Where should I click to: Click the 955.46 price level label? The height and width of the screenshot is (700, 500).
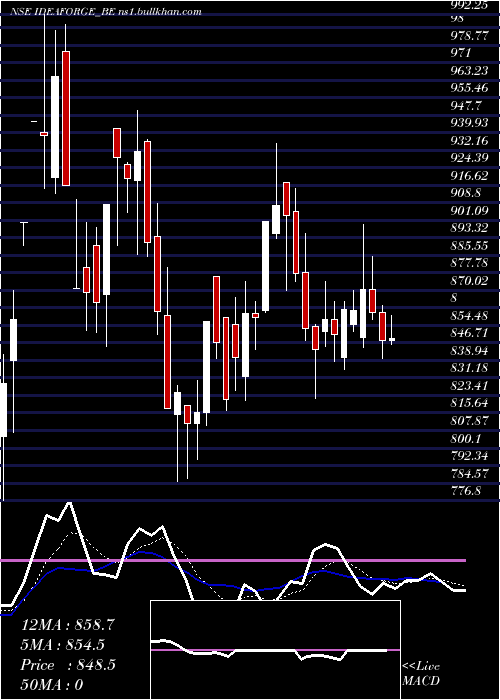(470, 88)
